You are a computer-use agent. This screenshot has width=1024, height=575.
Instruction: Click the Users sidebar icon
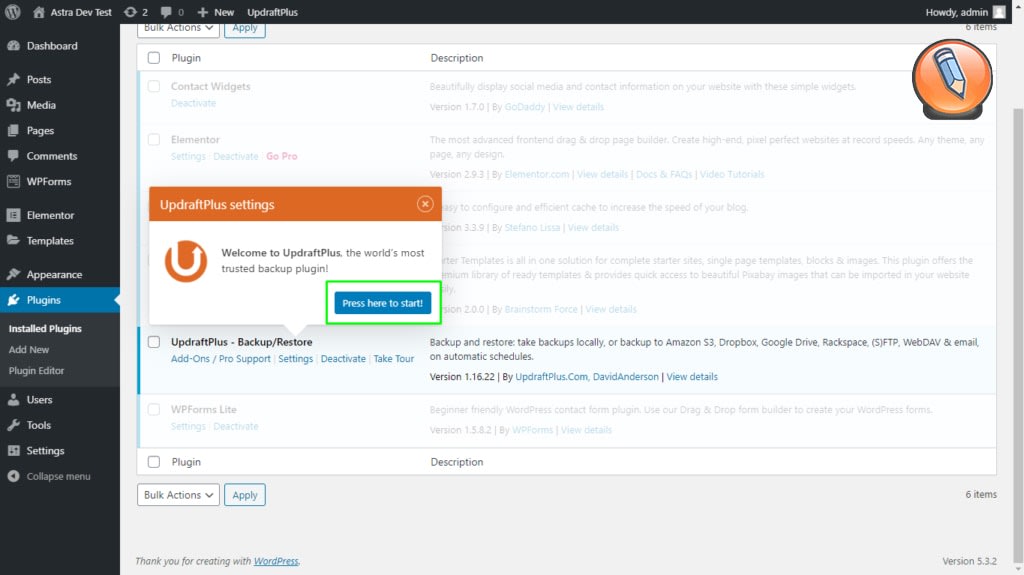(x=13, y=399)
